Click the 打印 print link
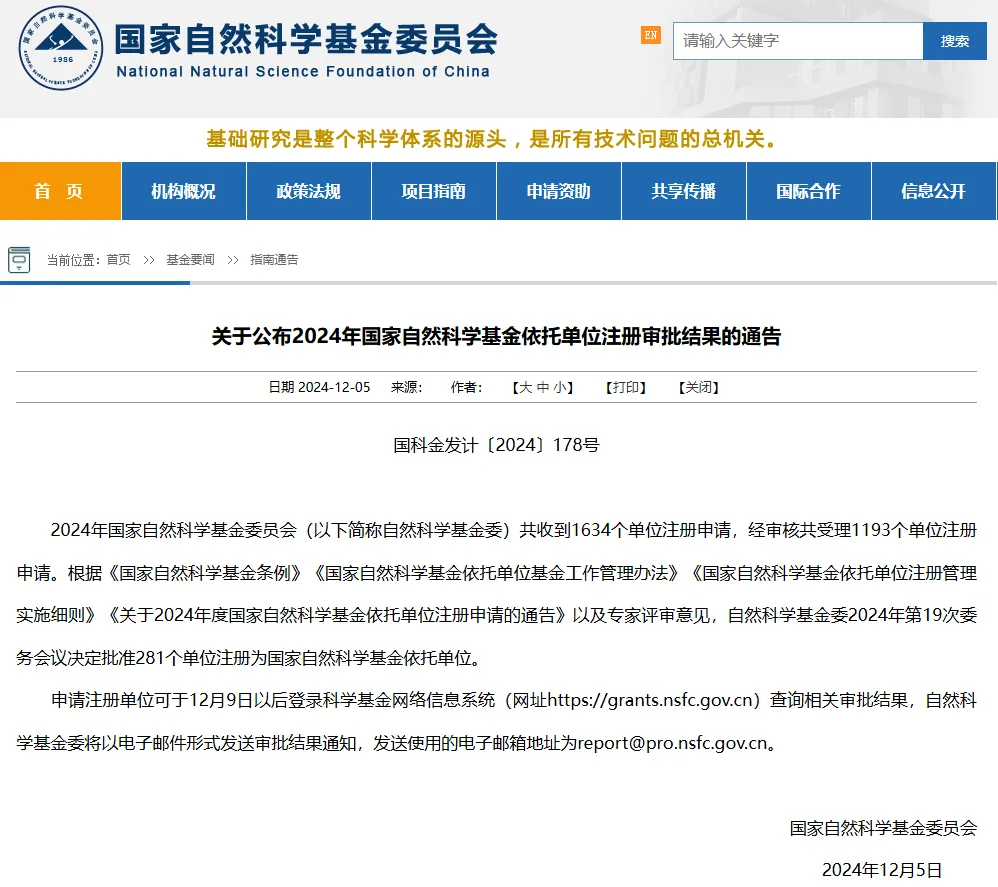998x887 pixels. point(626,388)
